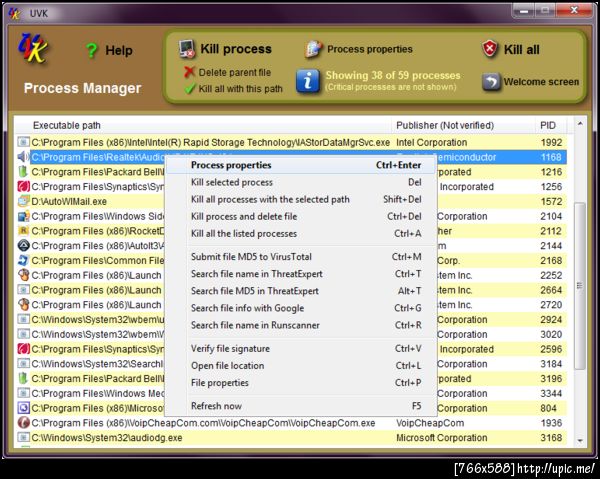The width and height of the screenshot is (600, 479).
Task: Sort by the Executable path column header
Action: 203,125
